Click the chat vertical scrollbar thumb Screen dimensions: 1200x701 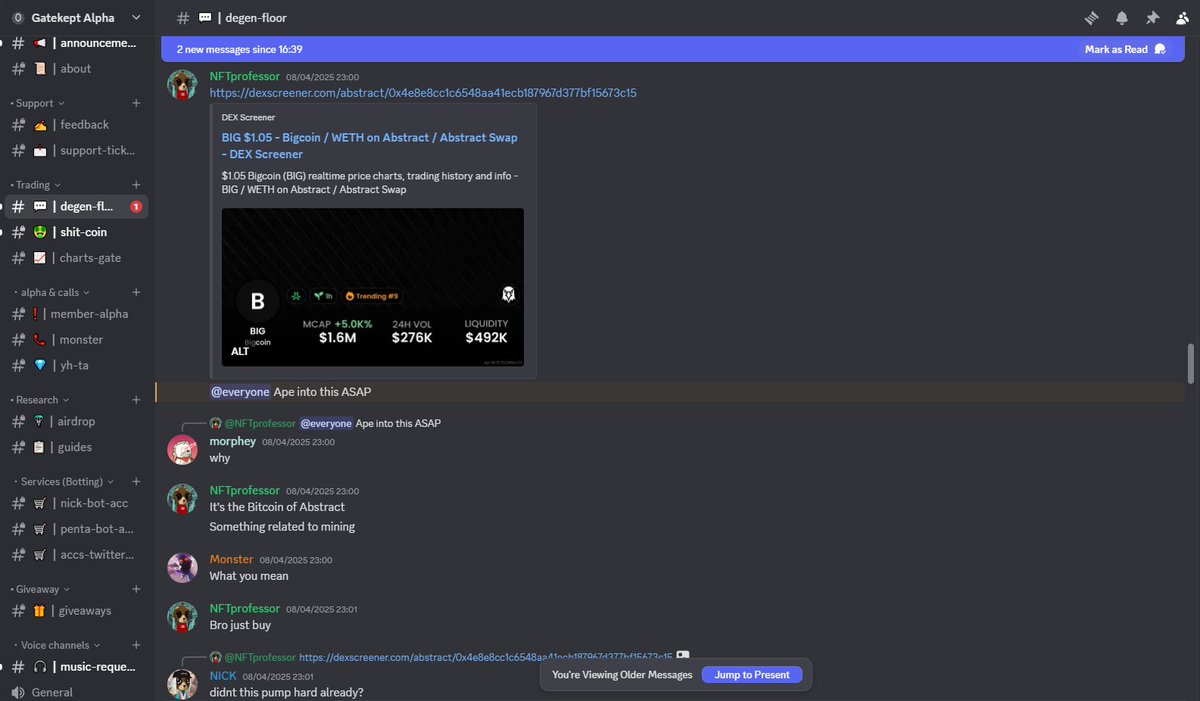click(1190, 364)
